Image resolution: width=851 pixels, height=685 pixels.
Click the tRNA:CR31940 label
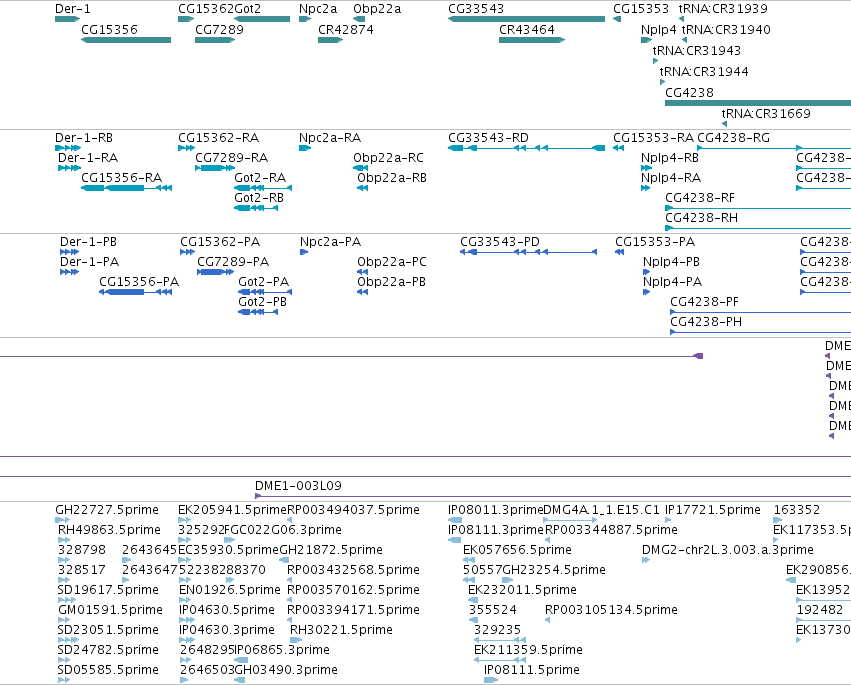point(726,29)
